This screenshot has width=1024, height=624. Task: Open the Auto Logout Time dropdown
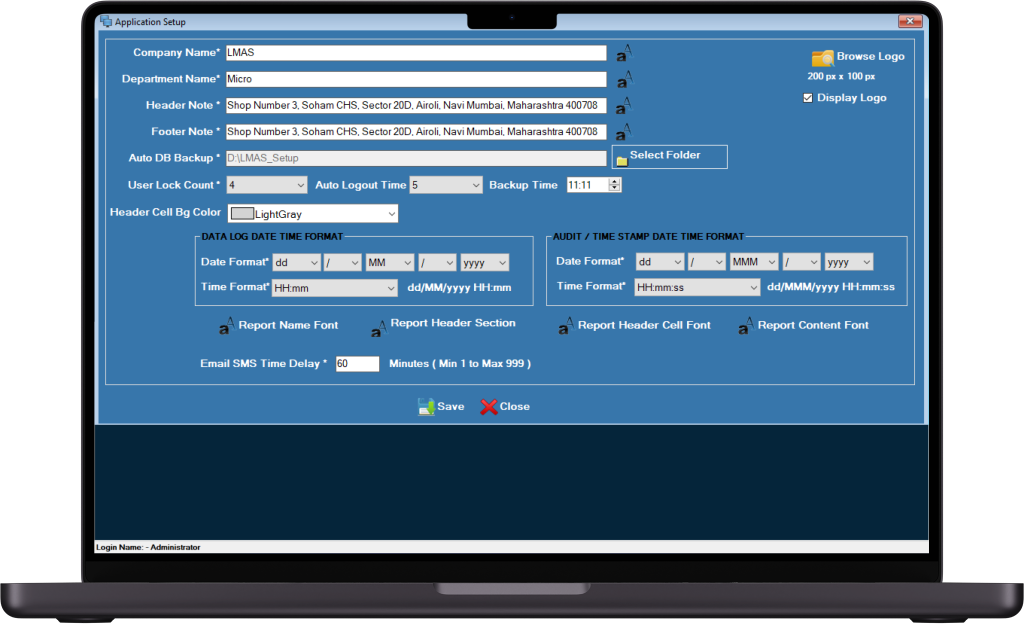[446, 185]
